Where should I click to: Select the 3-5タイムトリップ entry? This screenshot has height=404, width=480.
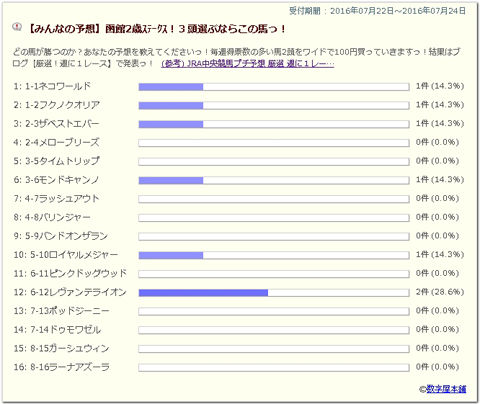click(57, 161)
